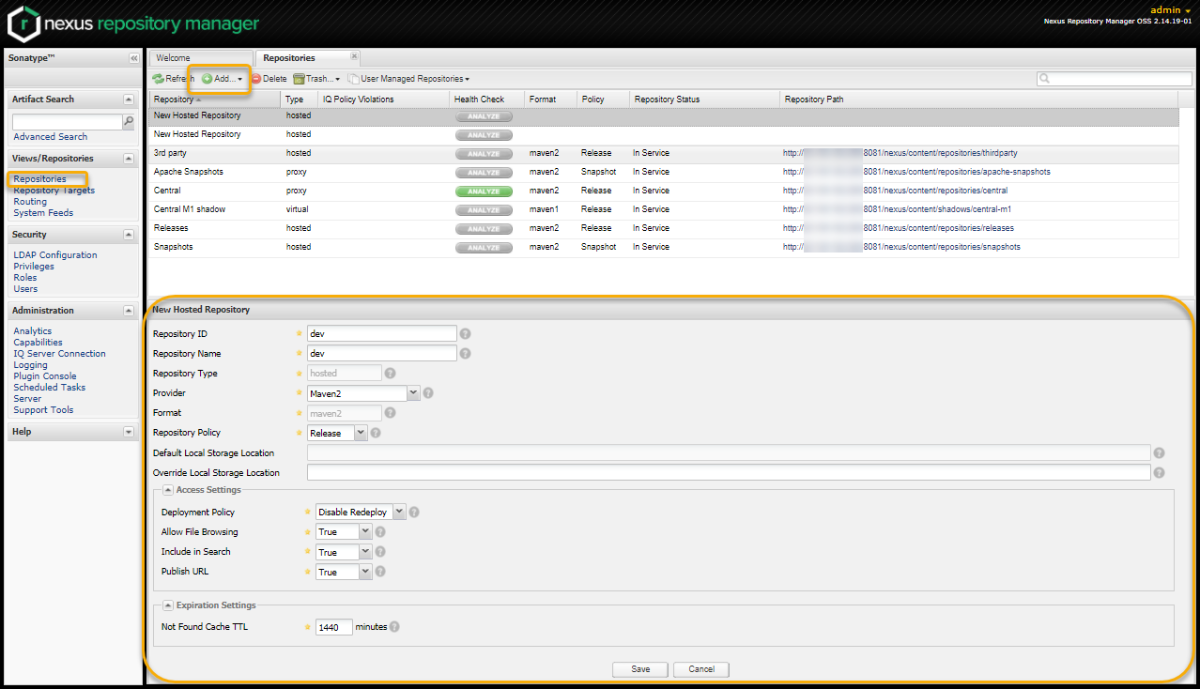Open help for Default Local Storage Location
Image resolution: width=1200 pixels, height=689 pixels.
point(1159,453)
